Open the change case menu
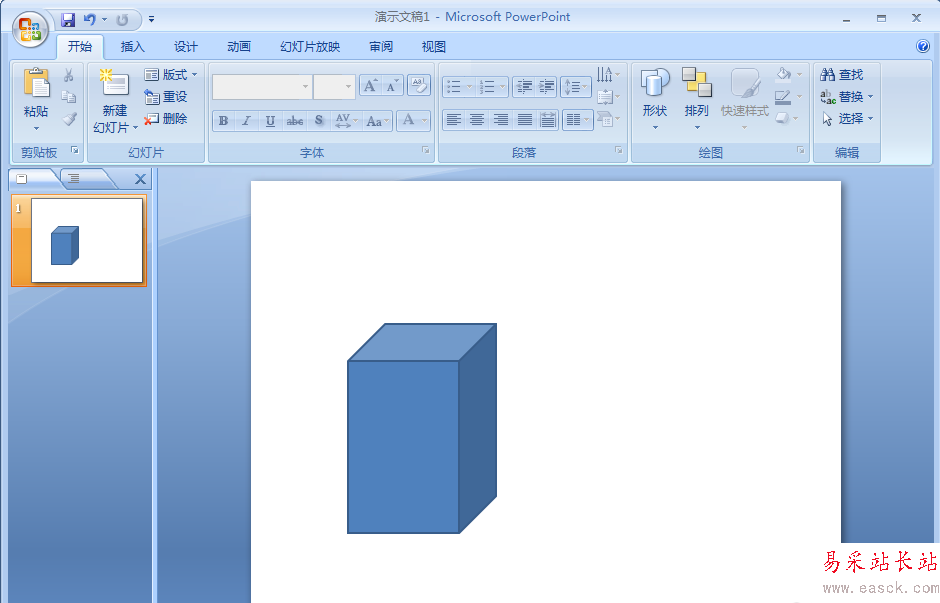 (x=378, y=121)
